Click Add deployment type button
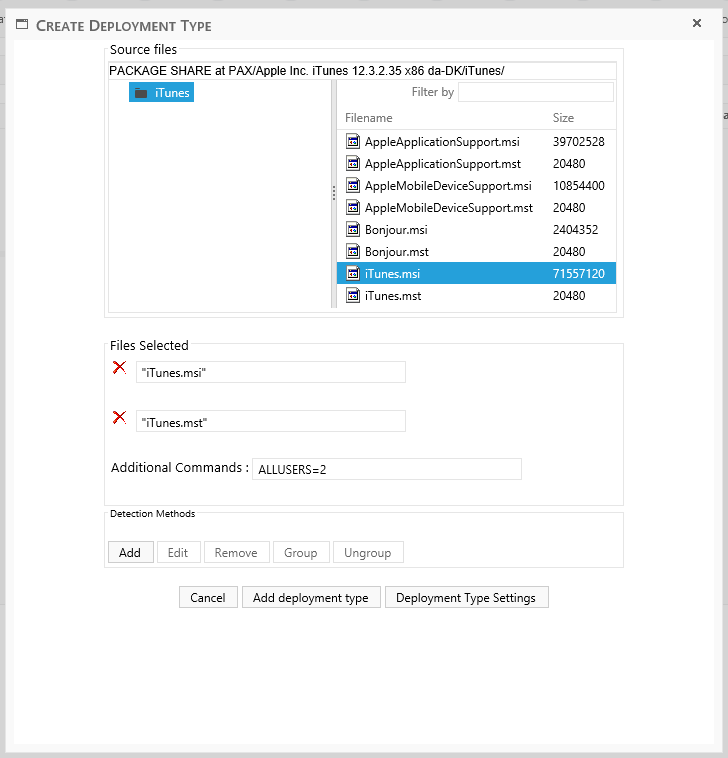 pyautogui.click(x=310, y=598)
